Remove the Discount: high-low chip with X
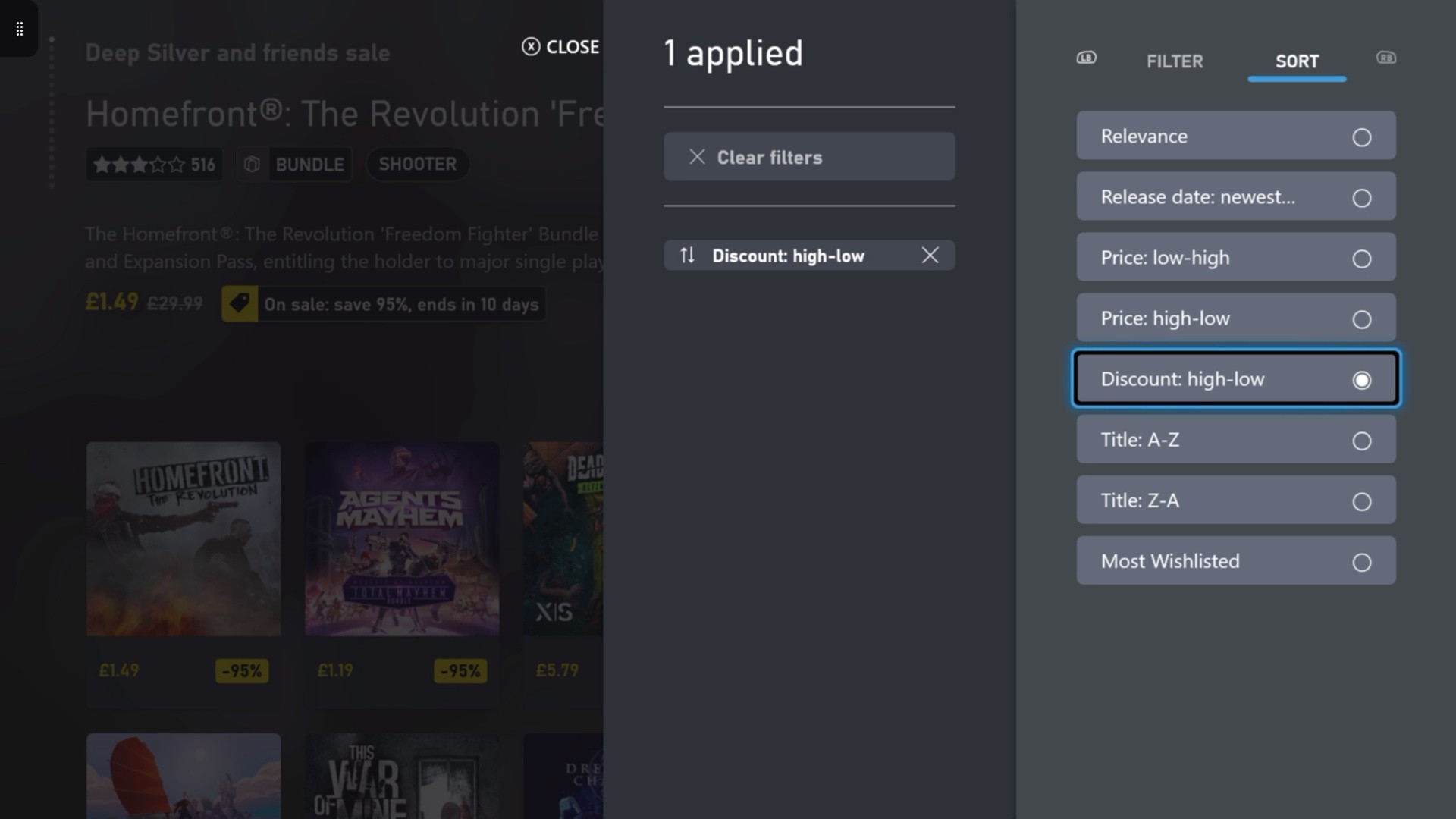Image resolution: width=1456 pixels, height=819 pixels. pos(930,256)
